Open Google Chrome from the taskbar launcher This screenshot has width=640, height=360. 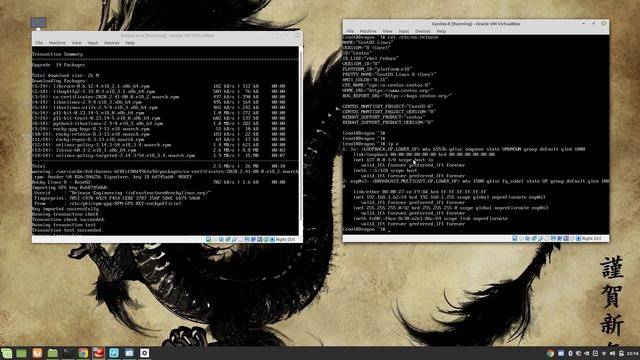pos(83,353)
